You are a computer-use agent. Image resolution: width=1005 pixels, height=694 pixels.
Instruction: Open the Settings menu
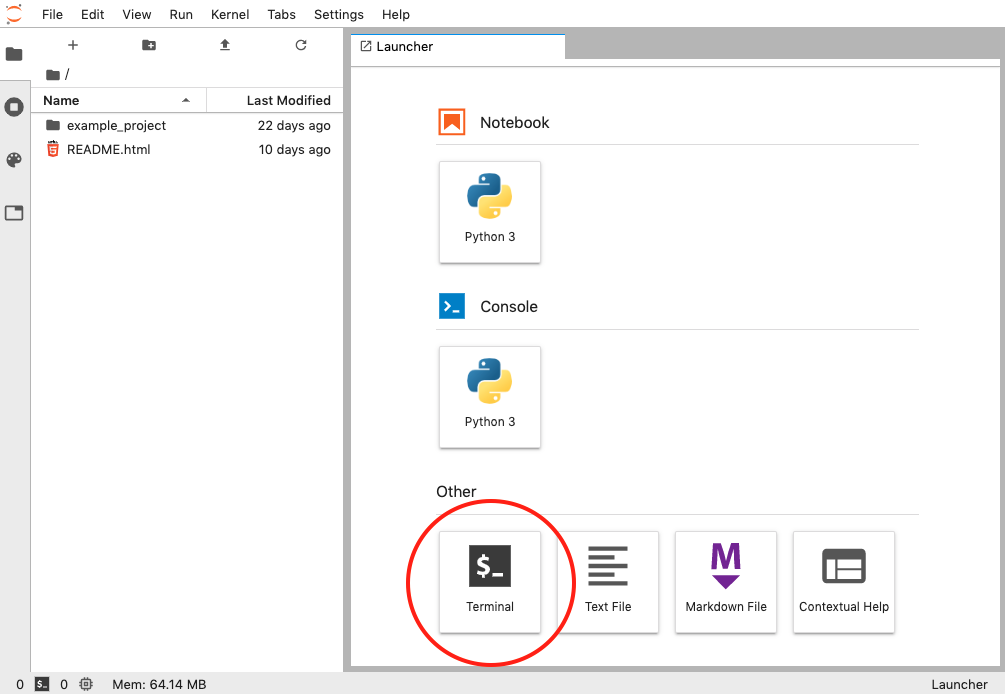(x=338, y=14)
